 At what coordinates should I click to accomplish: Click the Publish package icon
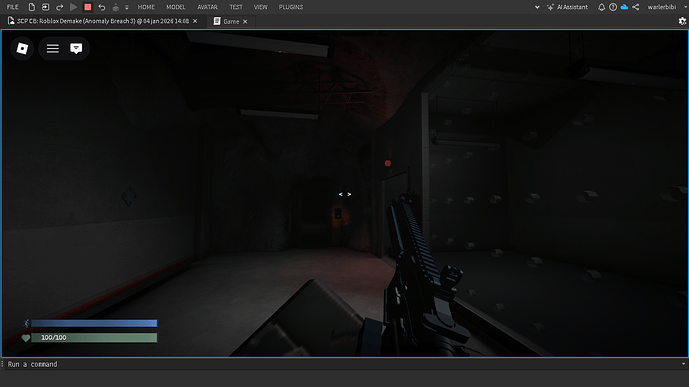(x=116, y=7)
